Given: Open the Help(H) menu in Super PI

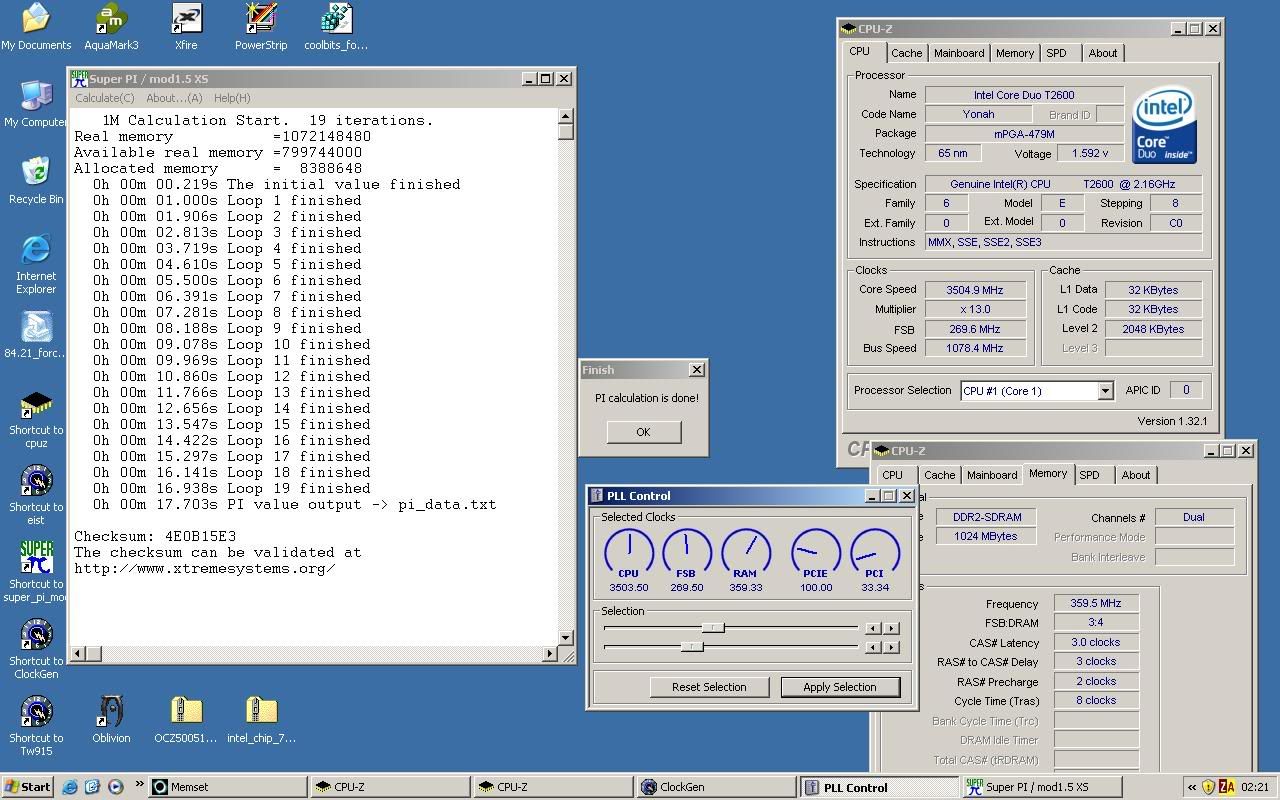Looking at the screenshot, I should point(232,98).
